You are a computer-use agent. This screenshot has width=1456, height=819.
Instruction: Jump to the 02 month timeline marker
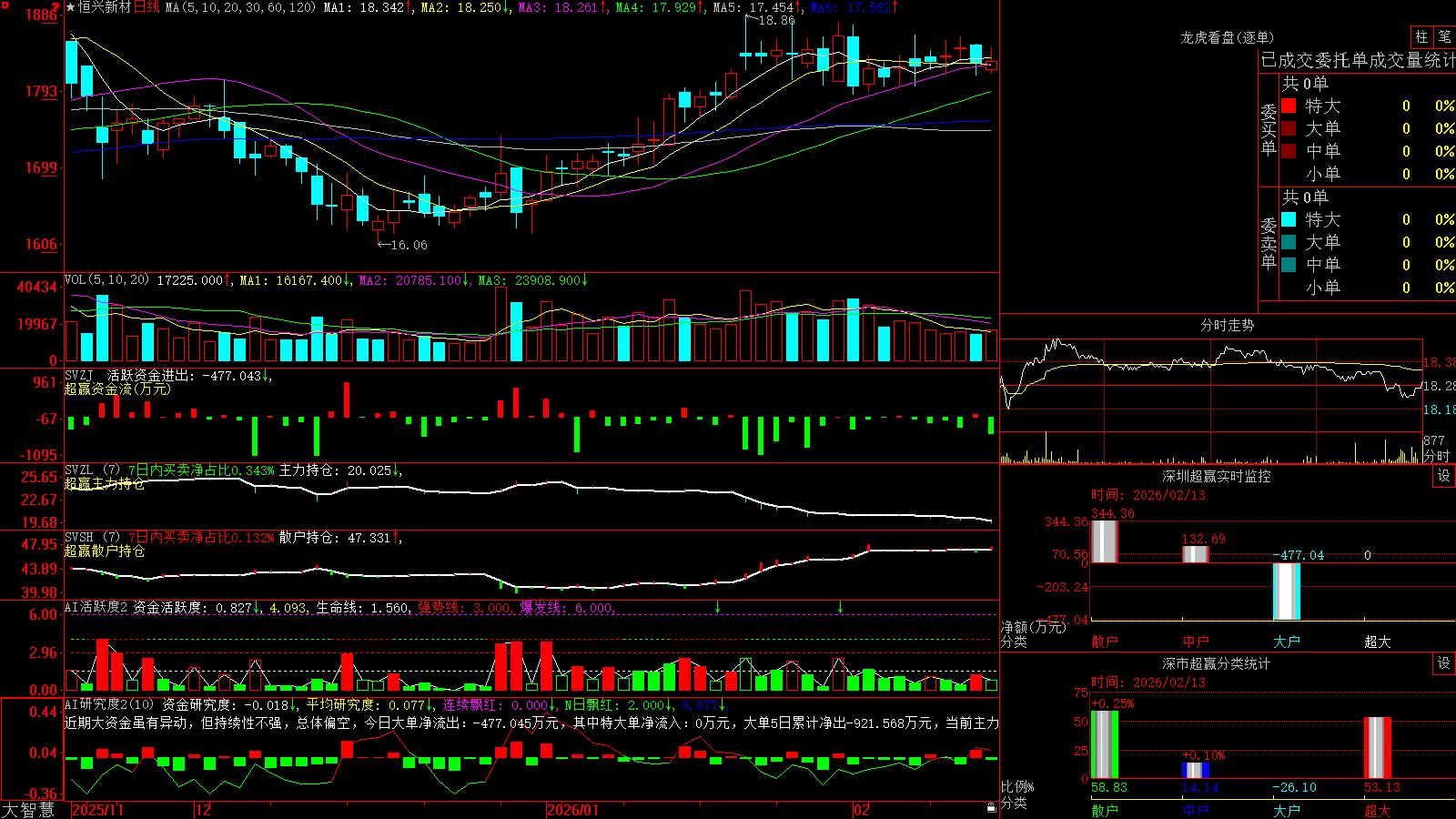click(x=862, y=810)
